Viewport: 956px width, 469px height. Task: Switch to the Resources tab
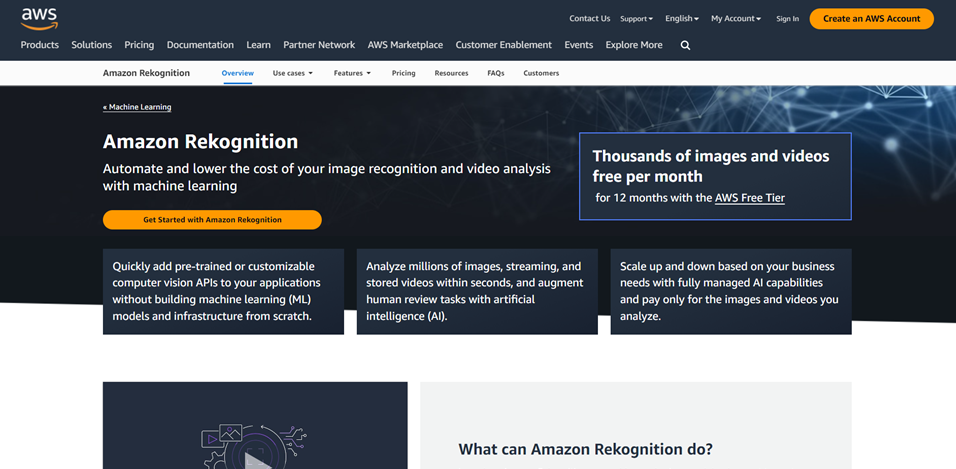tap(451, 73)
